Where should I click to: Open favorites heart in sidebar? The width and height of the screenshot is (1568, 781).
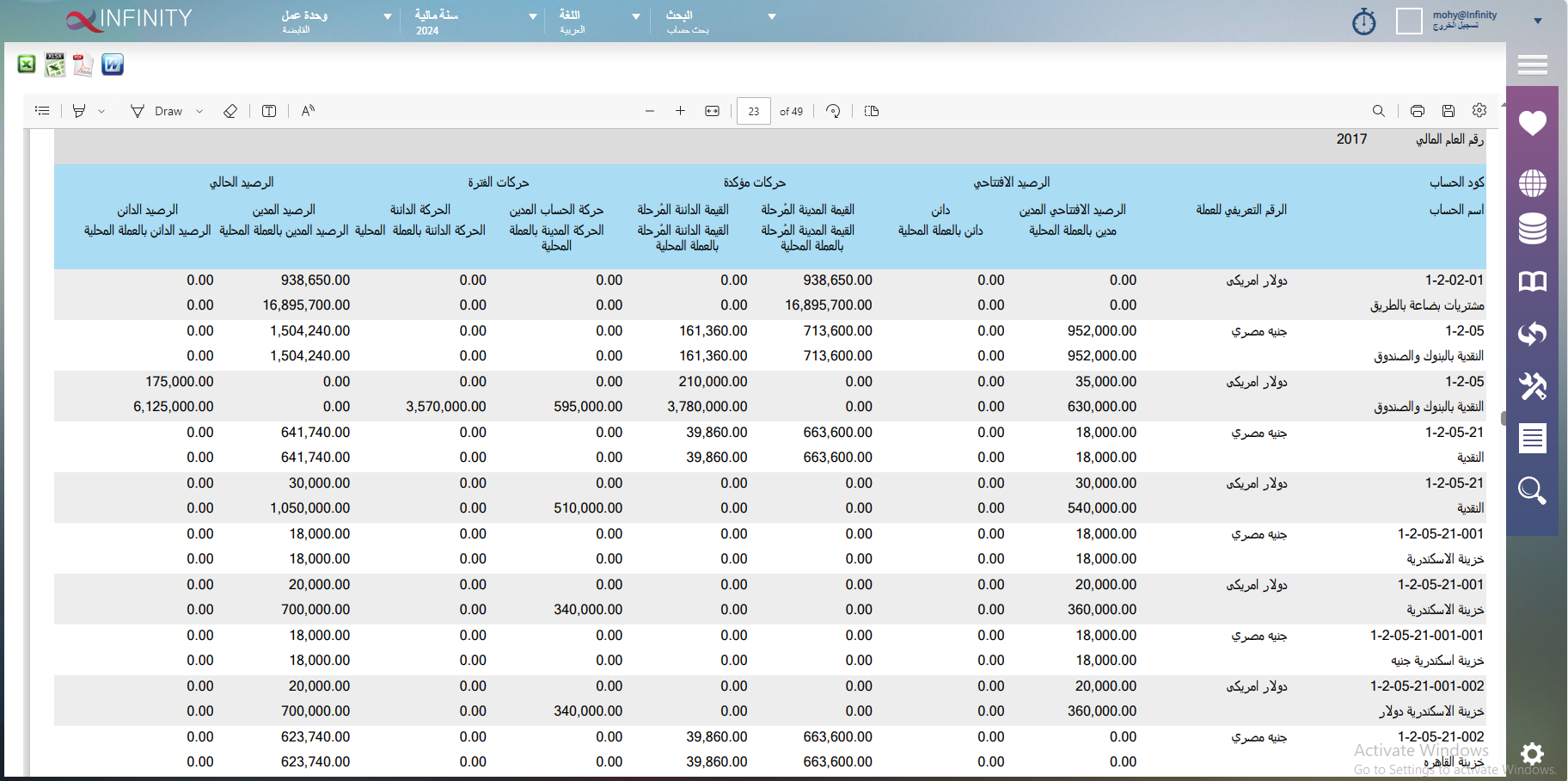point(1533,123)
